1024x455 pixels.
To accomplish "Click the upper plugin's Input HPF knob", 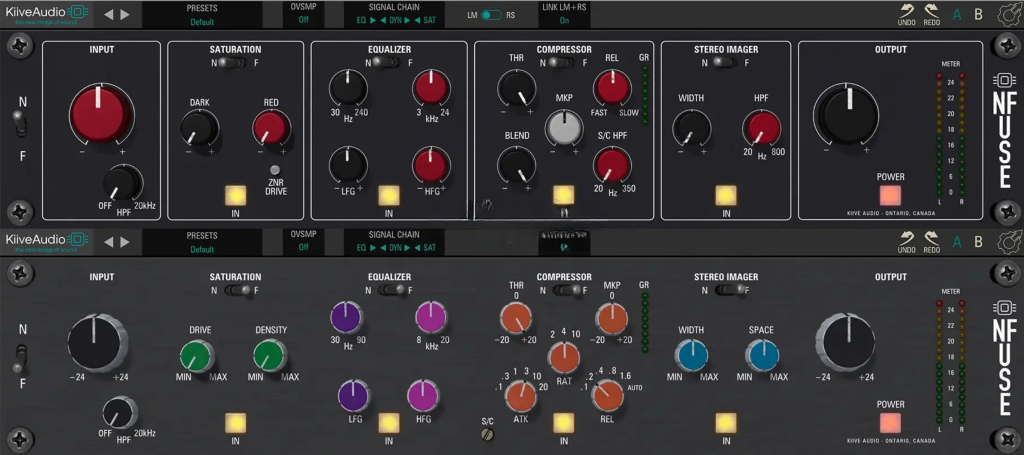I will pyautogui.click(x=123, y=182).
